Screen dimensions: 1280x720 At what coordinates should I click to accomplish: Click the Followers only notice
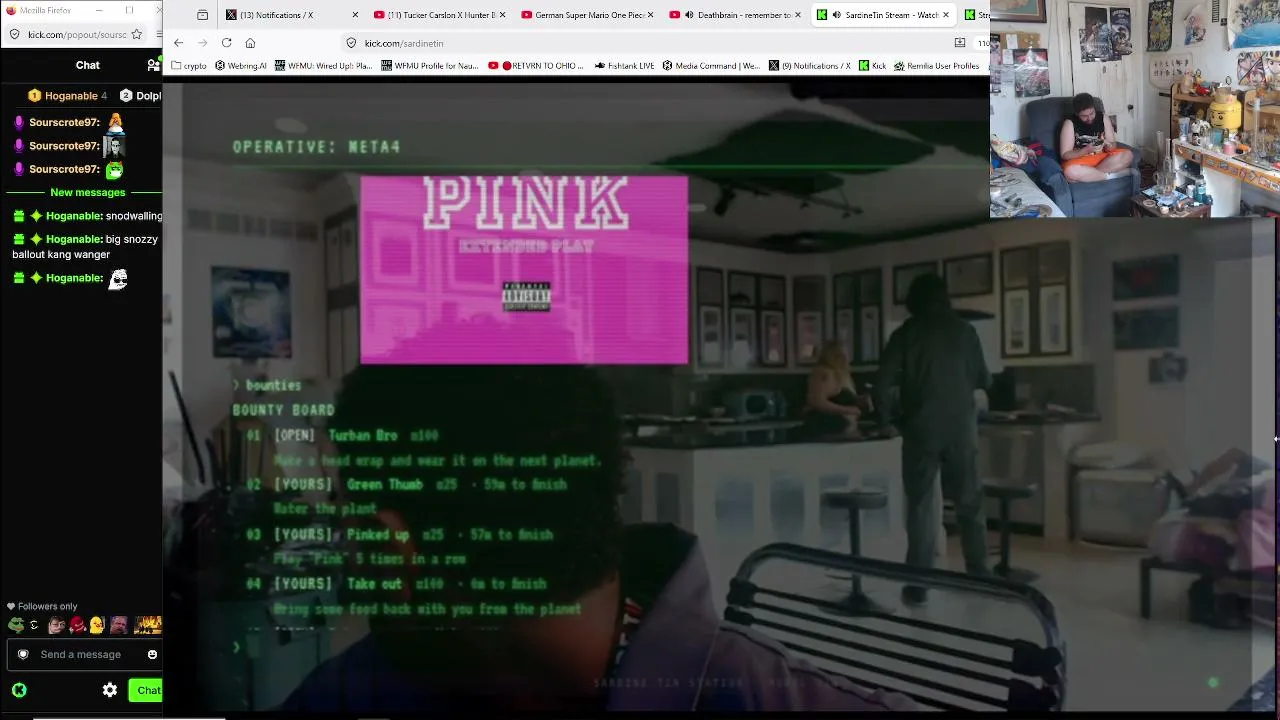click(42, 606)
